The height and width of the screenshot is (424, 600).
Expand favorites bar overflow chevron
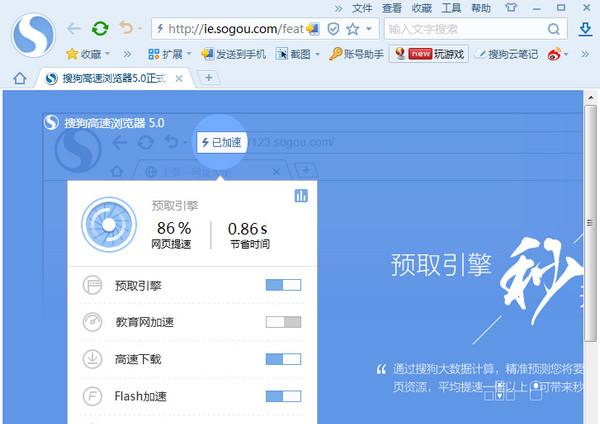(x=127, y=54)
